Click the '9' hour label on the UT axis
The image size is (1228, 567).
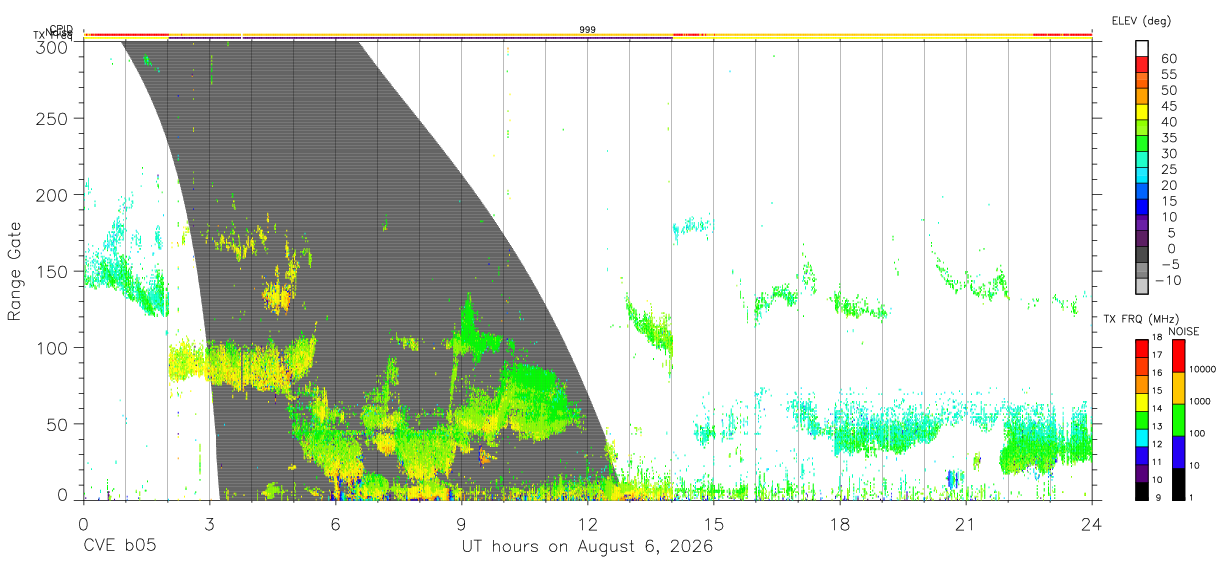coord(462,524)
